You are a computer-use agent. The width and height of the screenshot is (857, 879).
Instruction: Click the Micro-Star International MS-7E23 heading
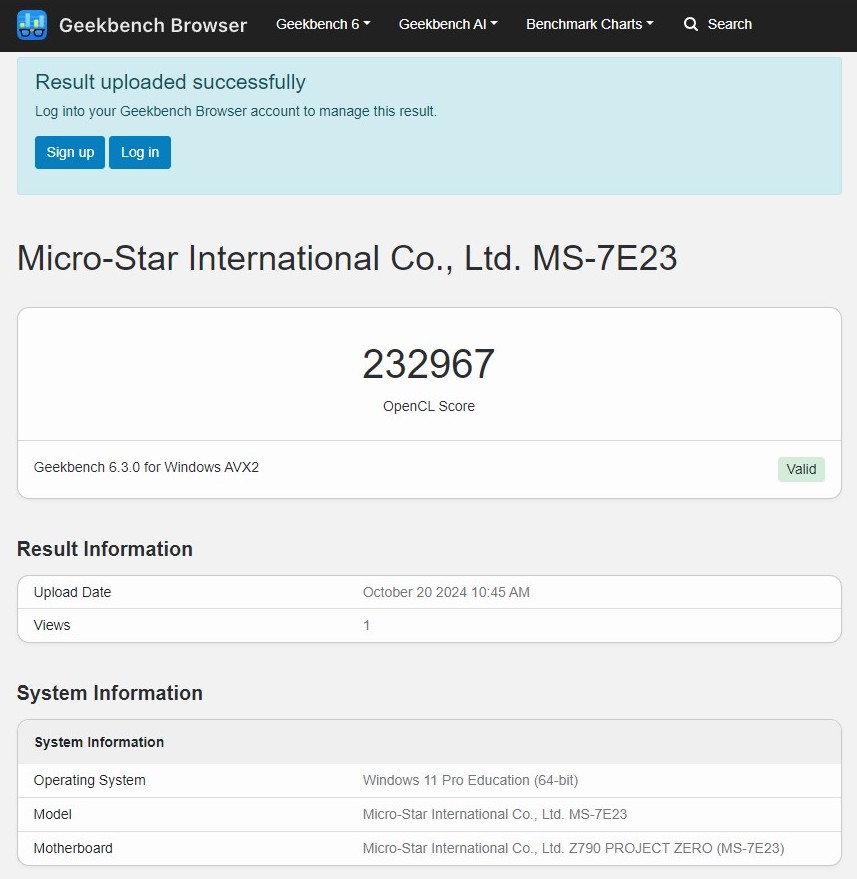coord(347,258)
